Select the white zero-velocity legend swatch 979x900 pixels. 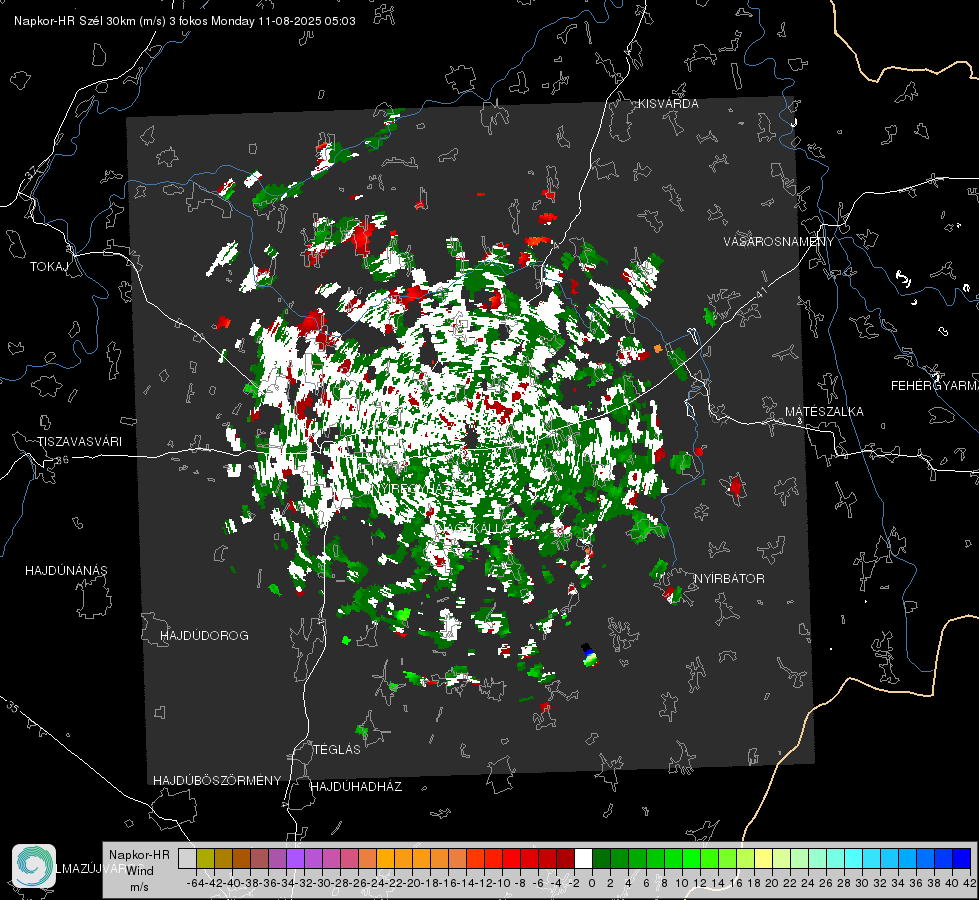[x=583, y=858]
